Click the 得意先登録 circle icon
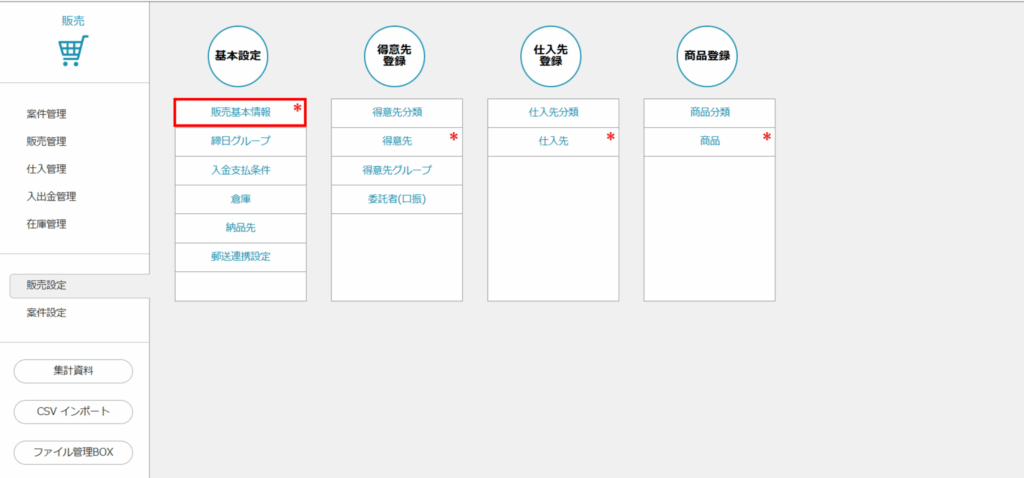This screenshot has width=1024, height=478. pos(396,56)
